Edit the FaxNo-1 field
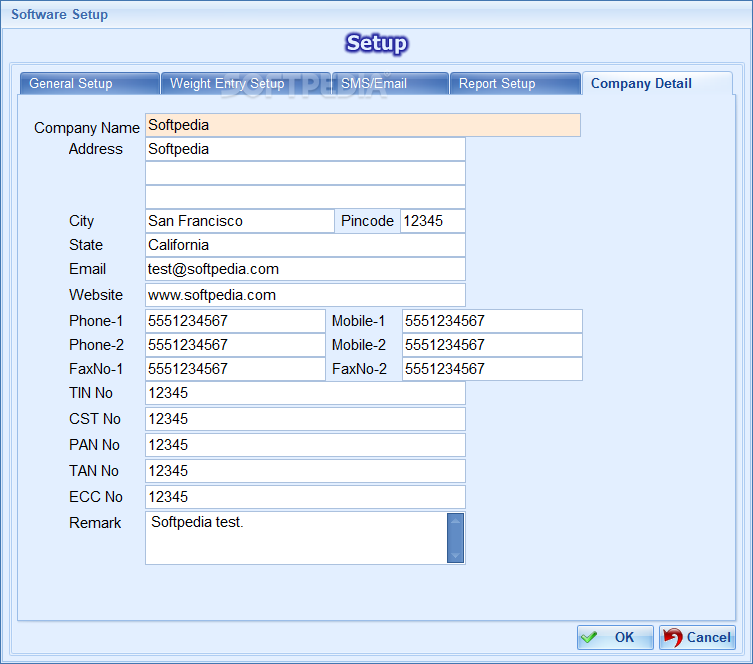 (x=235, y=369)
